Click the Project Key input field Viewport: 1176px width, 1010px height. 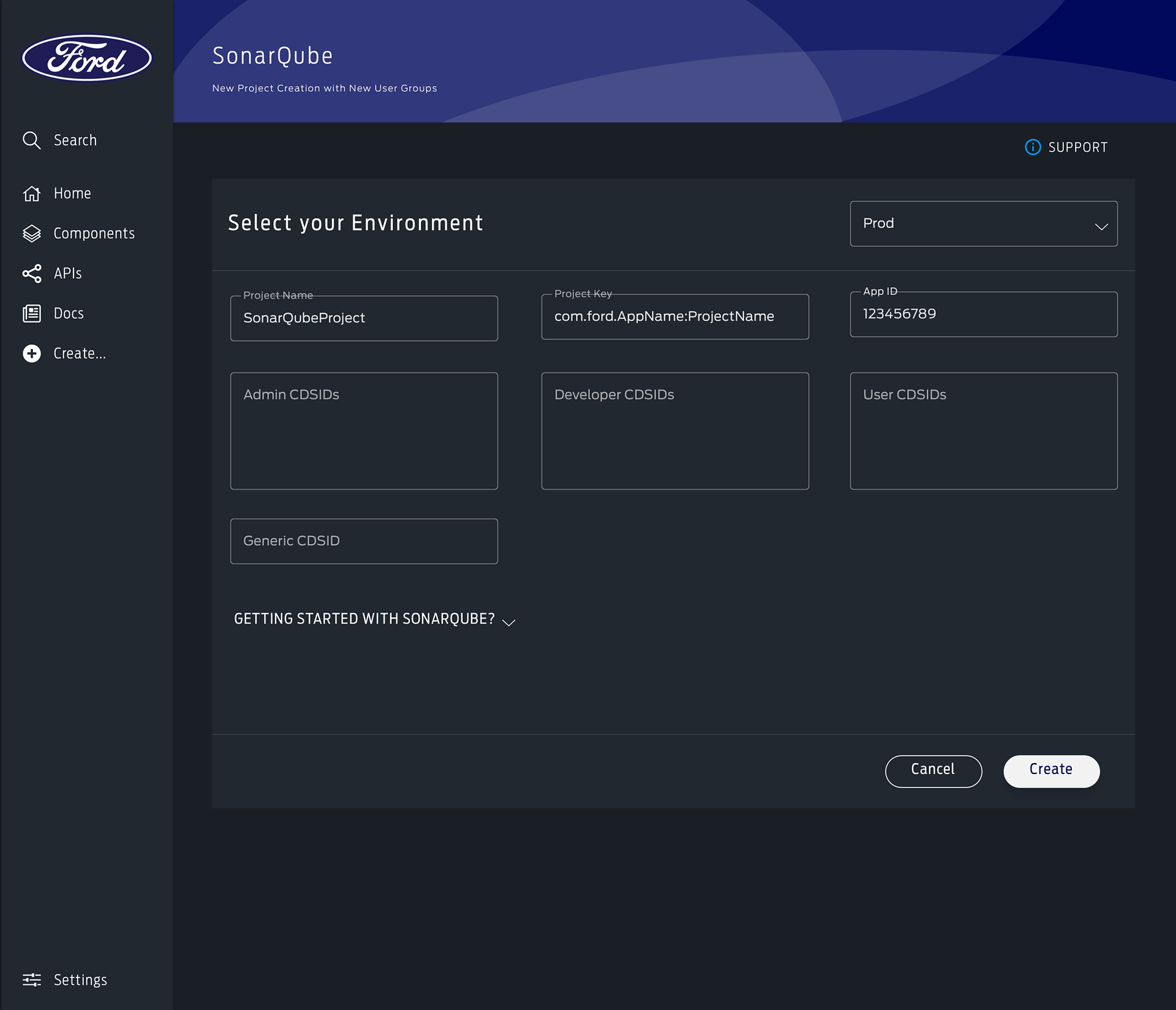point(675,317)
